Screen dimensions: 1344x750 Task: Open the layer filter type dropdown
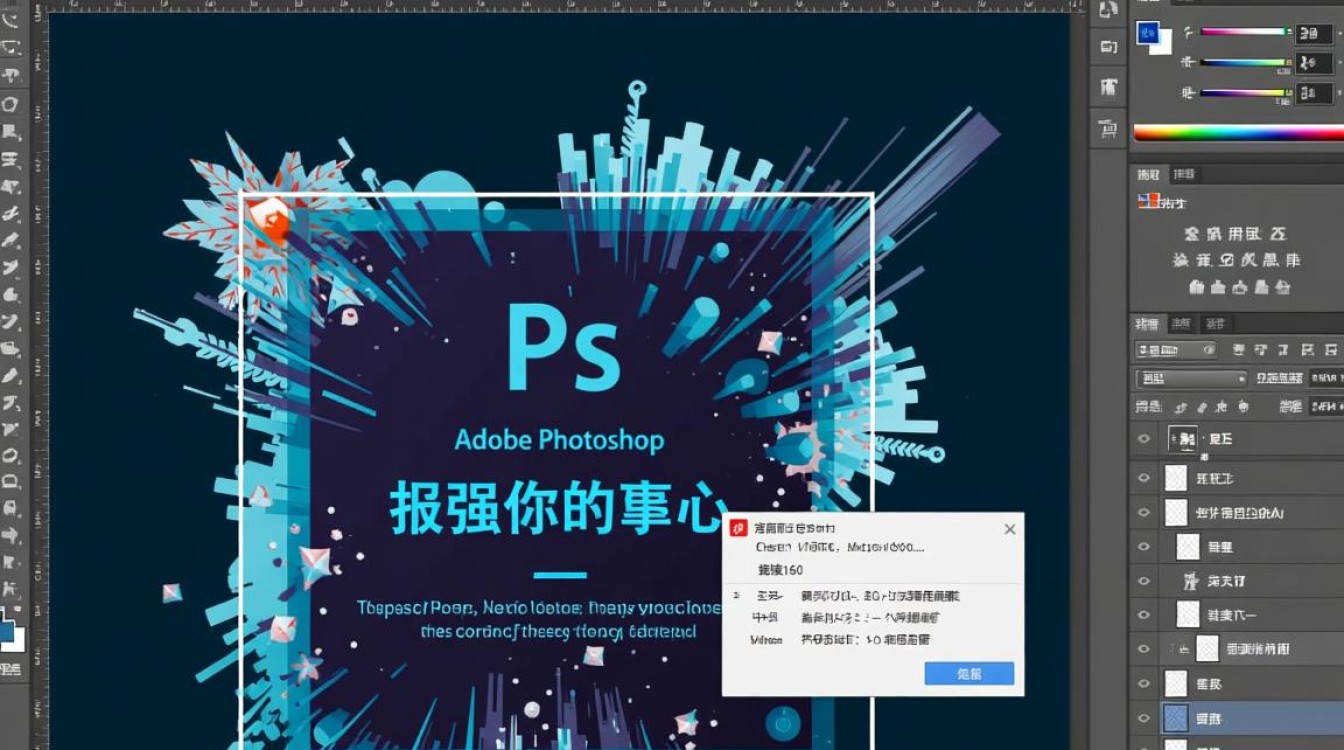coord(1177,350)
